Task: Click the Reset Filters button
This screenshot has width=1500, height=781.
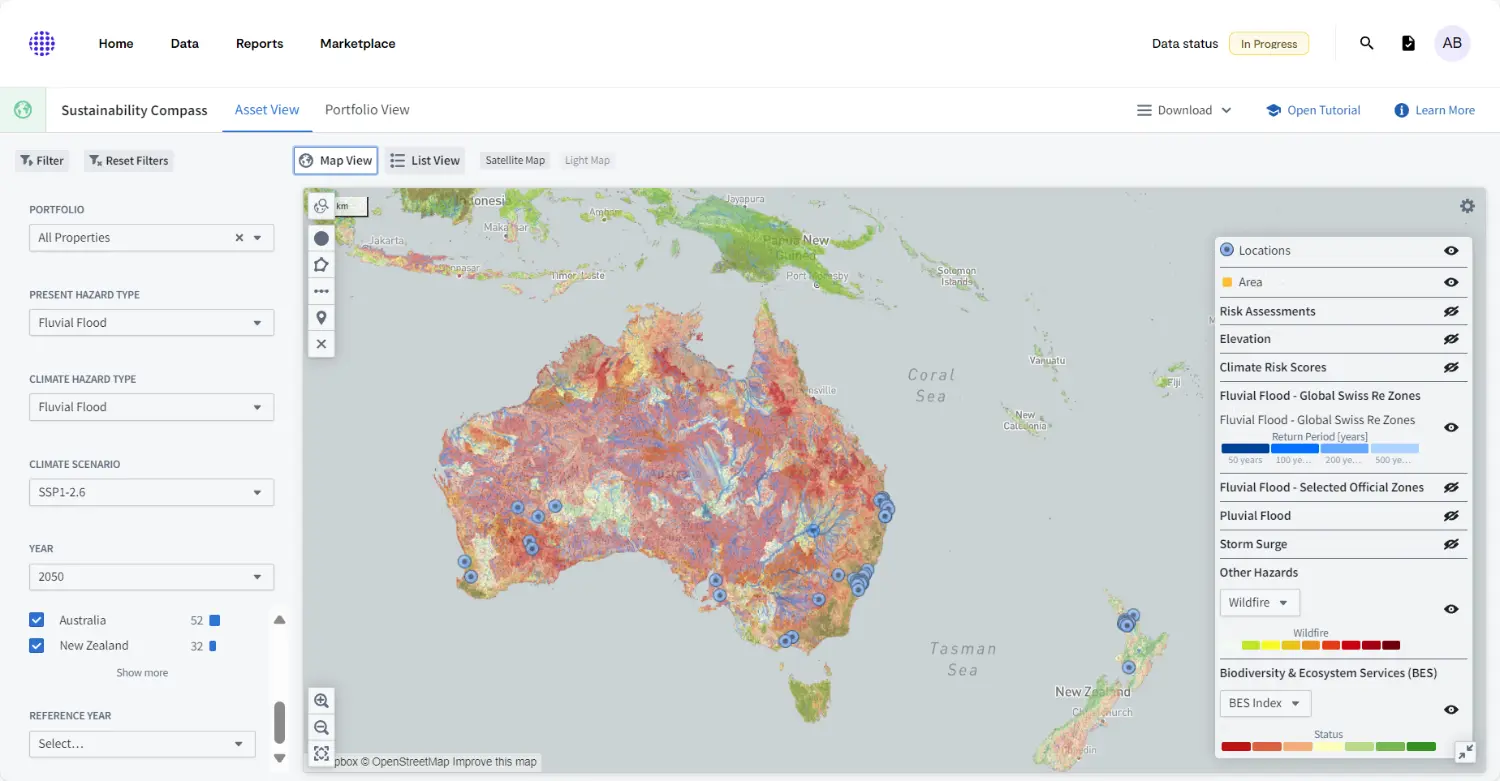Action: point(128,160)
